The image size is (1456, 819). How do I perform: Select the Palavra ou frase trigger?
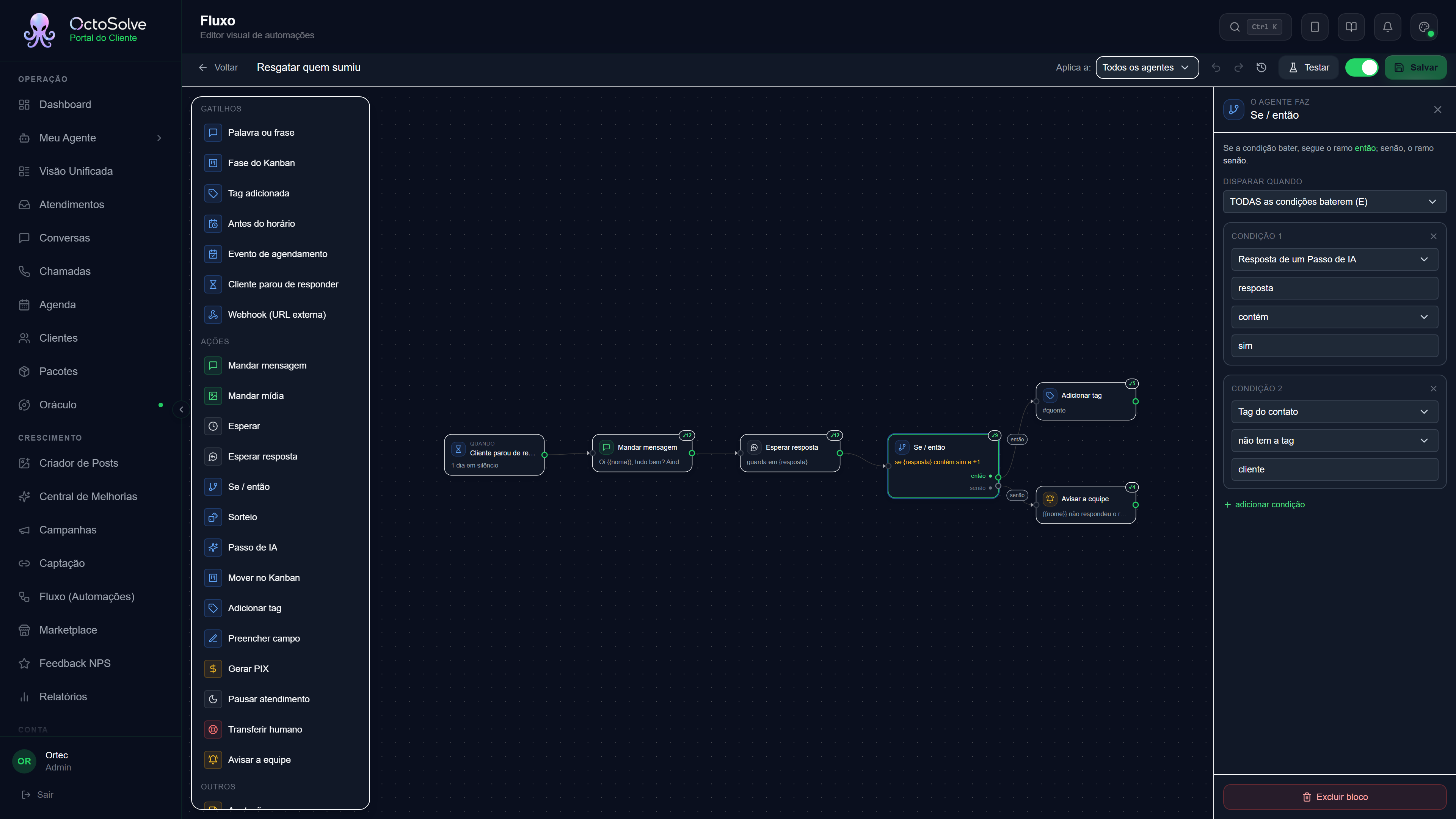click(x=280, y=132)
